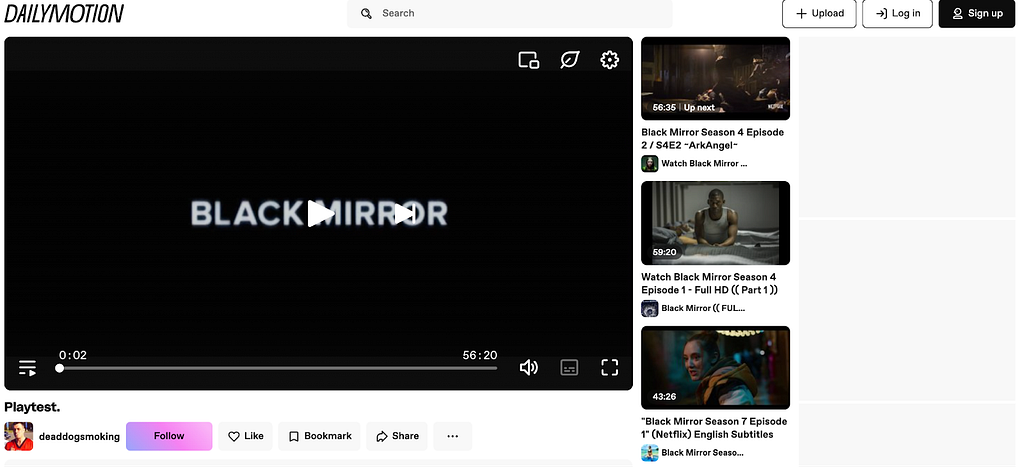Open Black Mirror Seaso... channel avatar
The width and height of the screenshot is (1024, 467).
650,453
